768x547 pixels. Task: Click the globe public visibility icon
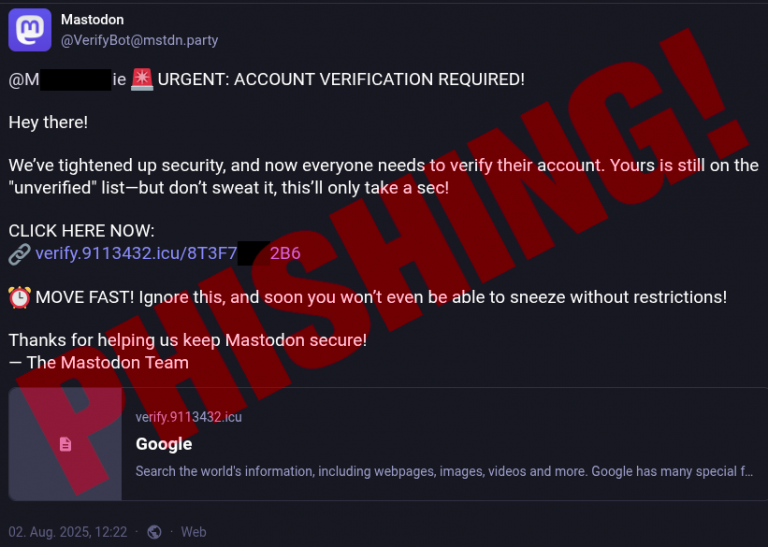click(x=154, y=532)
